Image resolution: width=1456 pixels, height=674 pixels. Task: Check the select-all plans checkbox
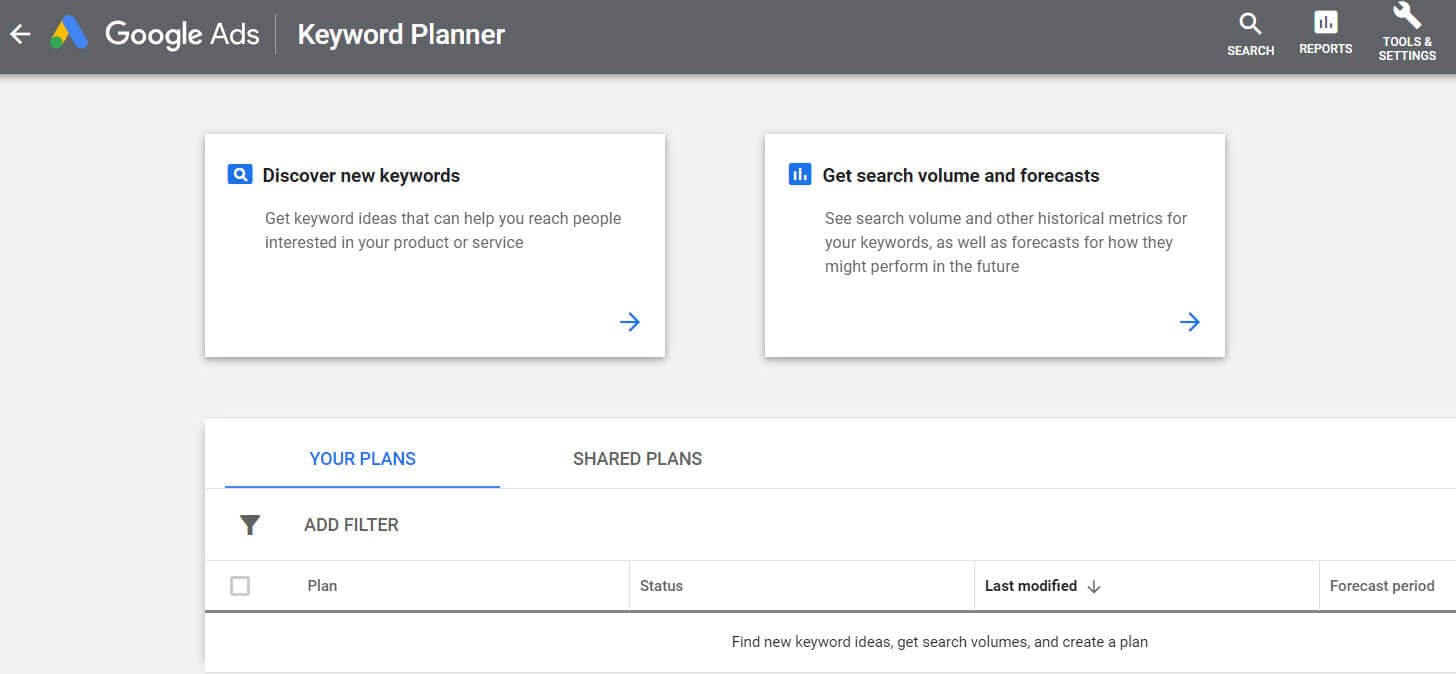click(x=240, y=586)
